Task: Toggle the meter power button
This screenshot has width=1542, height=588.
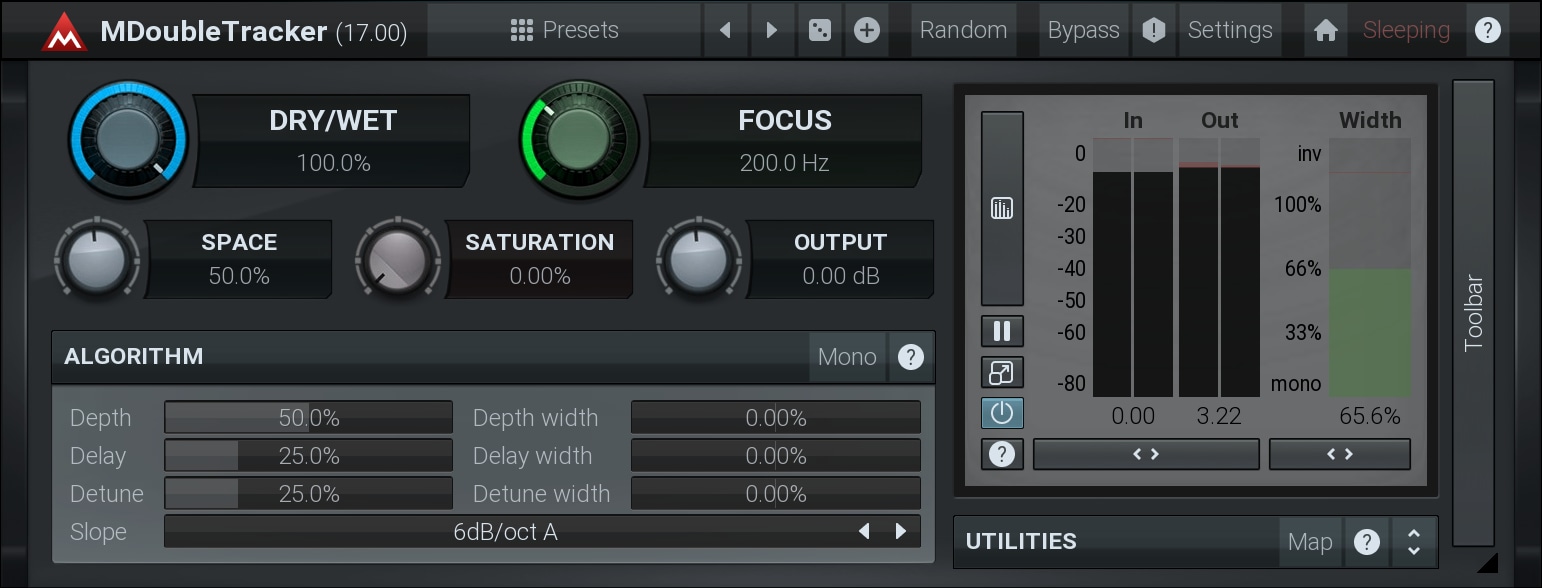Action: [x=1002, y=413]
